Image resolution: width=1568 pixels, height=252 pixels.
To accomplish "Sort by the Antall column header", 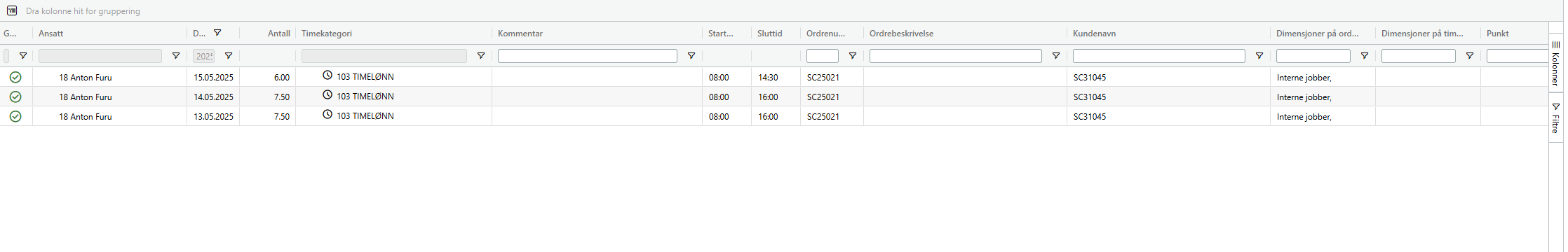I will pos(279,34).
